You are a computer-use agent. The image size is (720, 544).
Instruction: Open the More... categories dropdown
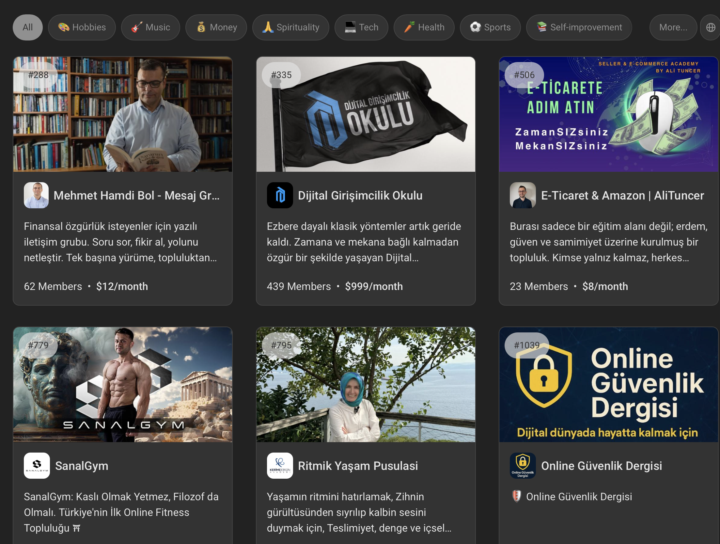tap(673, 27)
